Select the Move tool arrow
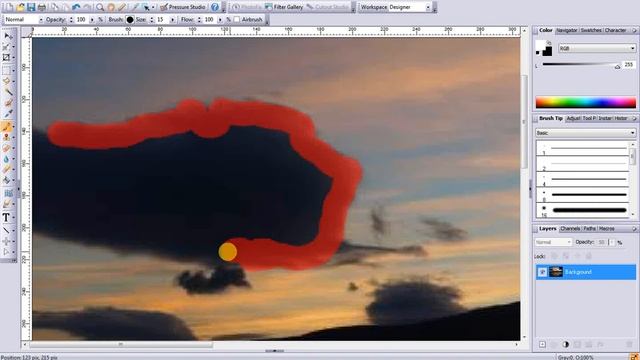The height and width of the screenshot is (360, 640). tap(7, 36)
